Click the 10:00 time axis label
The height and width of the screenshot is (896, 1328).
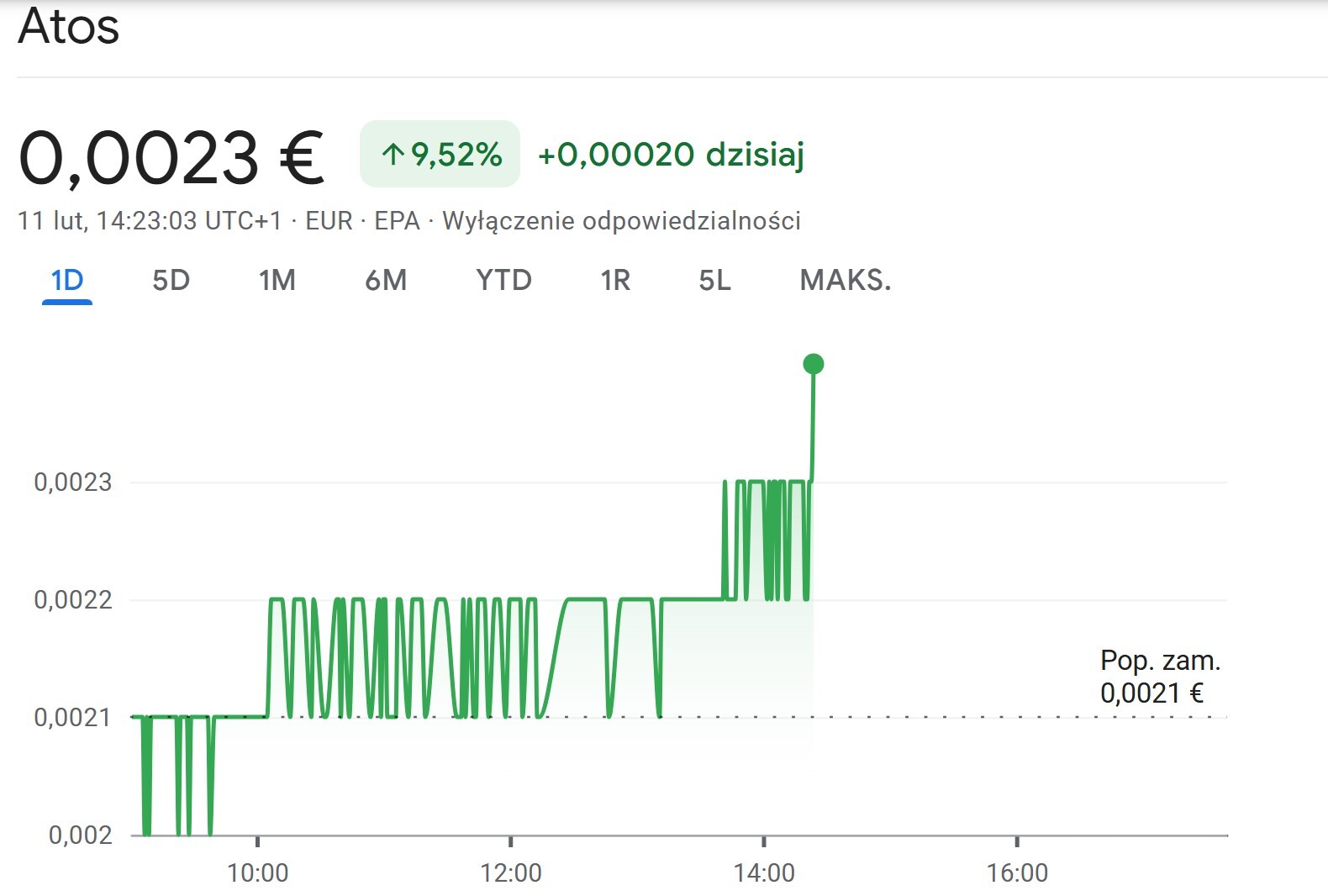click(257, 873)
